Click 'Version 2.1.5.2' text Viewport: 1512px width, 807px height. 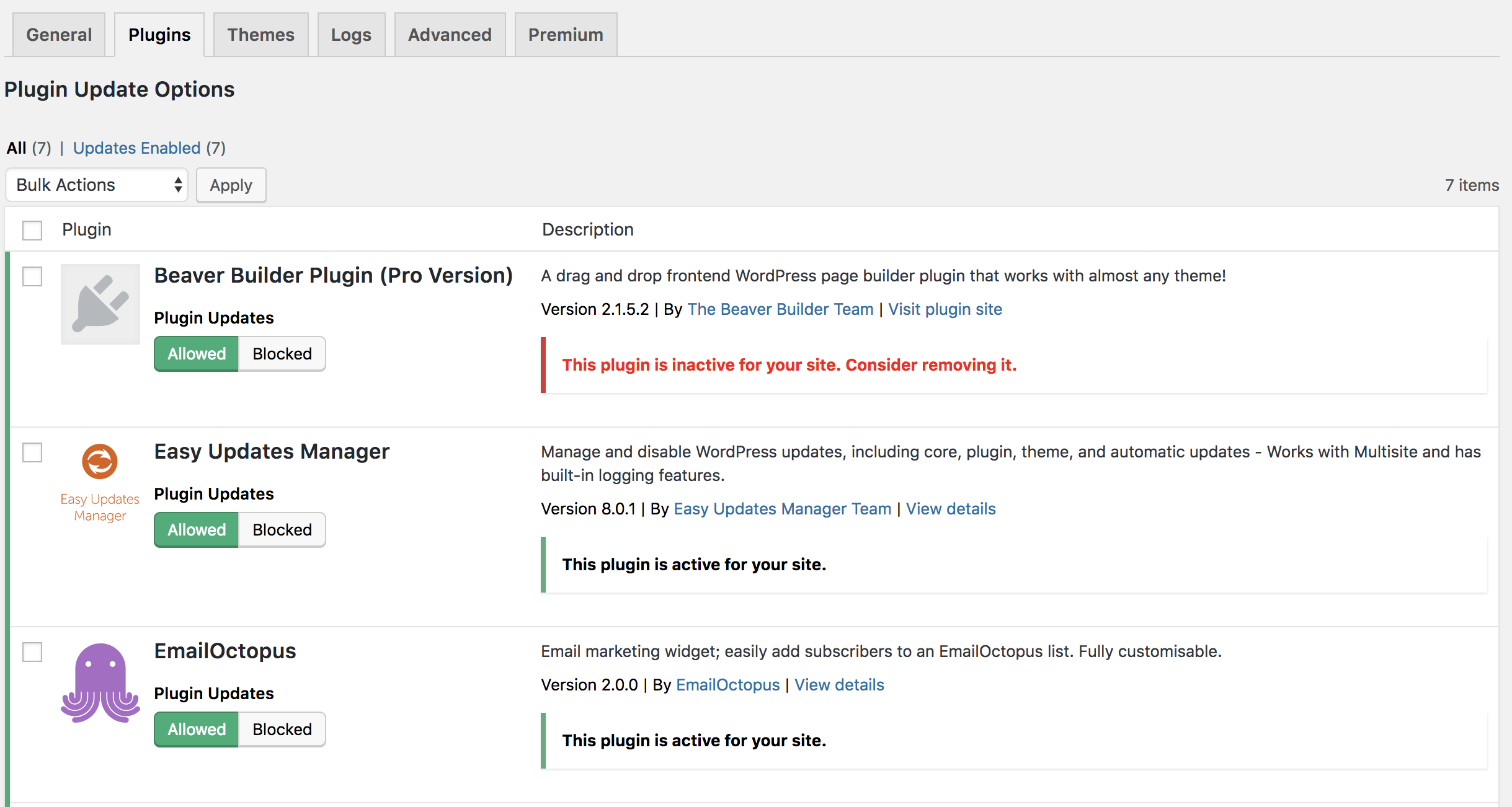[595, 309]
